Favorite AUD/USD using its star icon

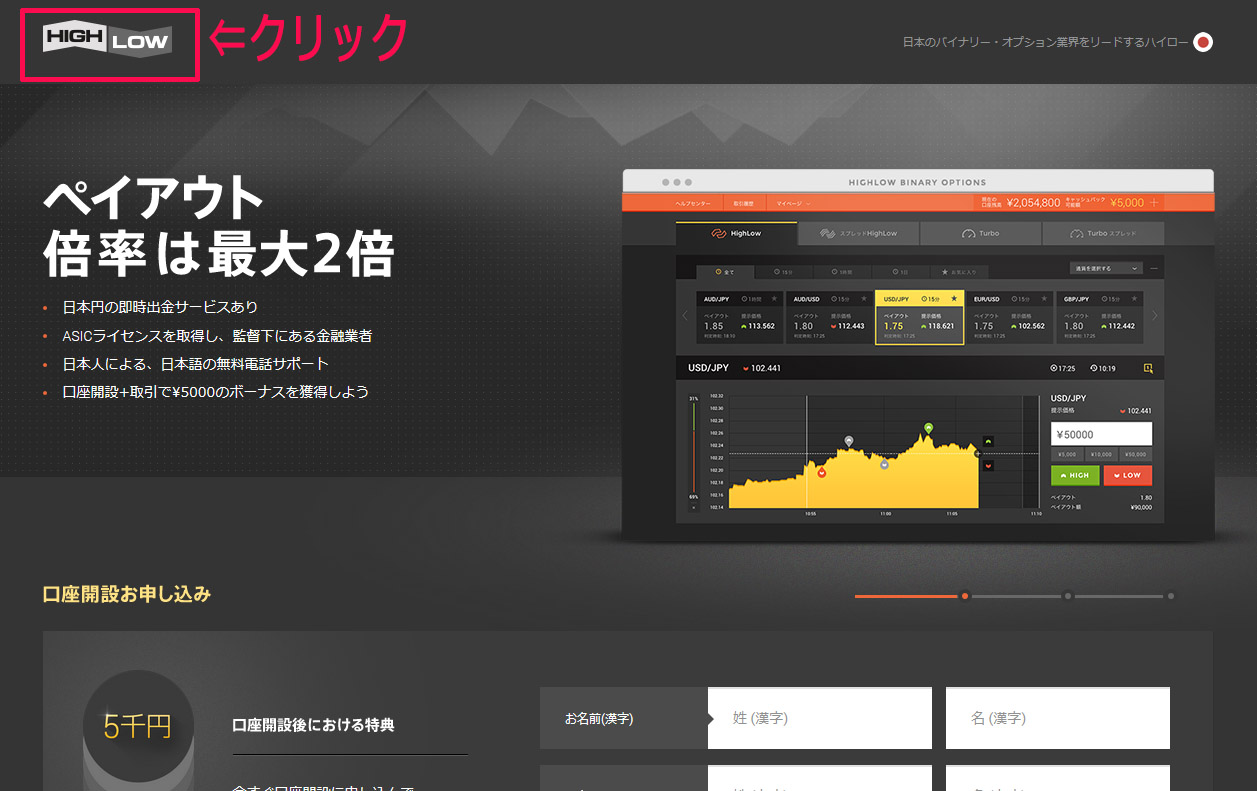pos(863,298)
